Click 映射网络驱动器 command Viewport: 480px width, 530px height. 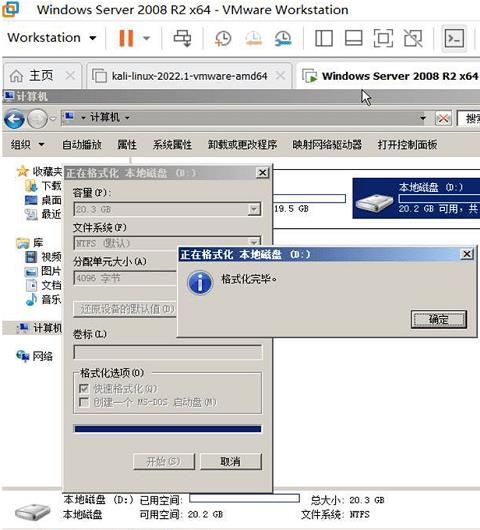coord(327,145)
